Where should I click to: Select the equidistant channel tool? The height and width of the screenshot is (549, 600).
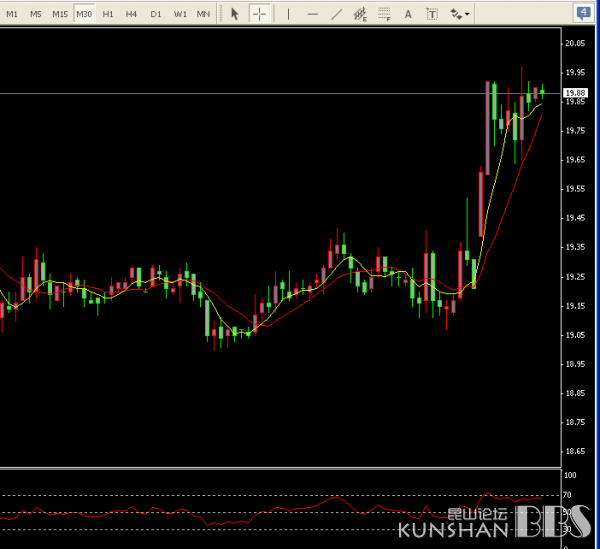361,14
